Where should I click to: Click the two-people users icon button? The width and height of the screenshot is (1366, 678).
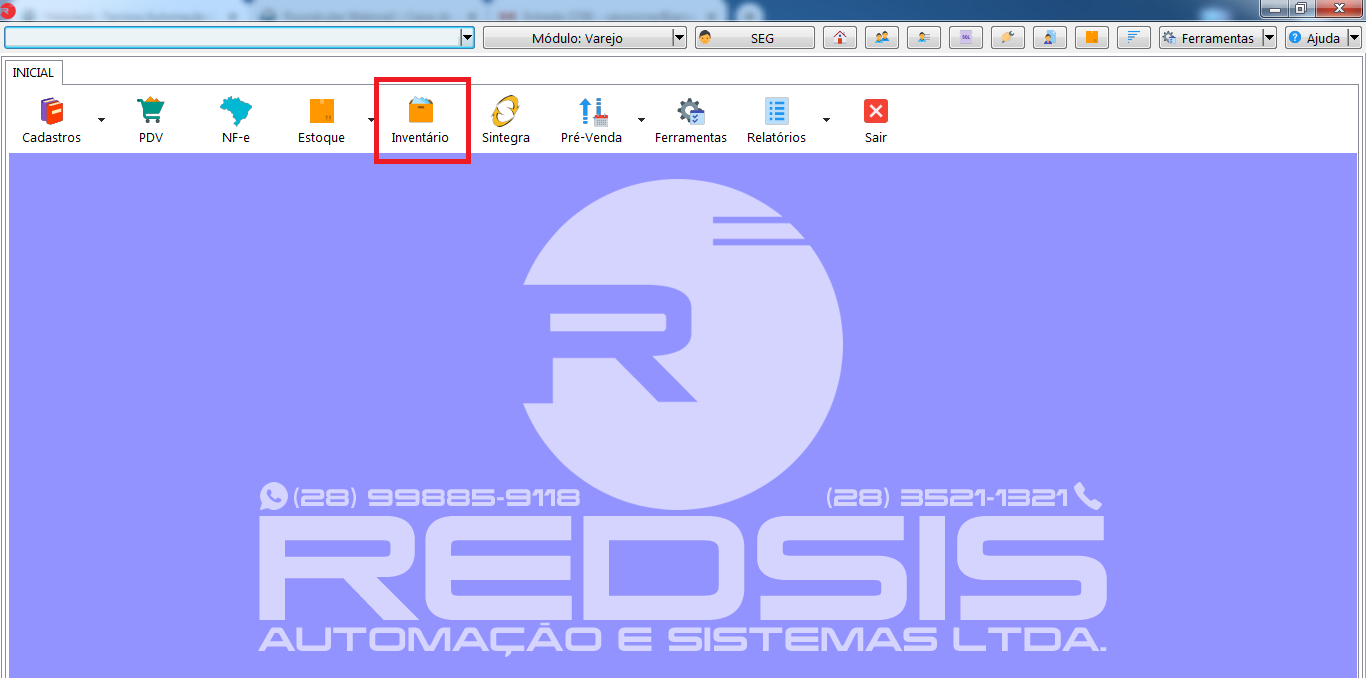pos(882,38)
